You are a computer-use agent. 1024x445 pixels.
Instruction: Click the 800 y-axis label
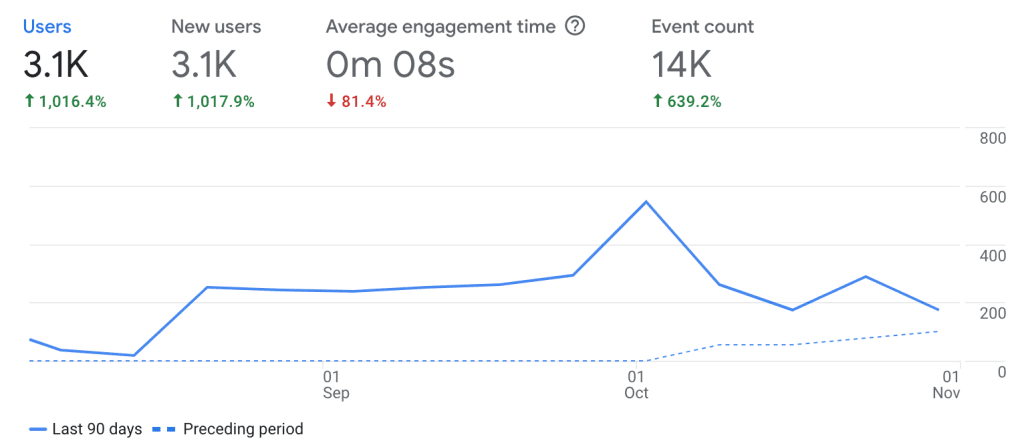[992, 138]
